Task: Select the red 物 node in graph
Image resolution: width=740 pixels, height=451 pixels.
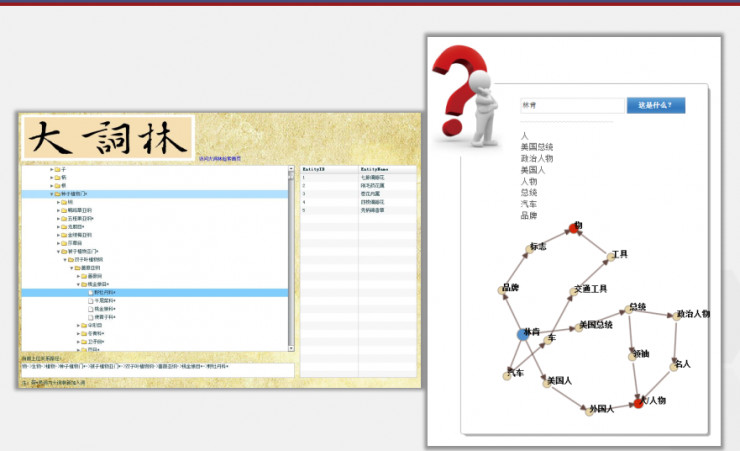Action: pyautogui.click(x=574, y=228)
